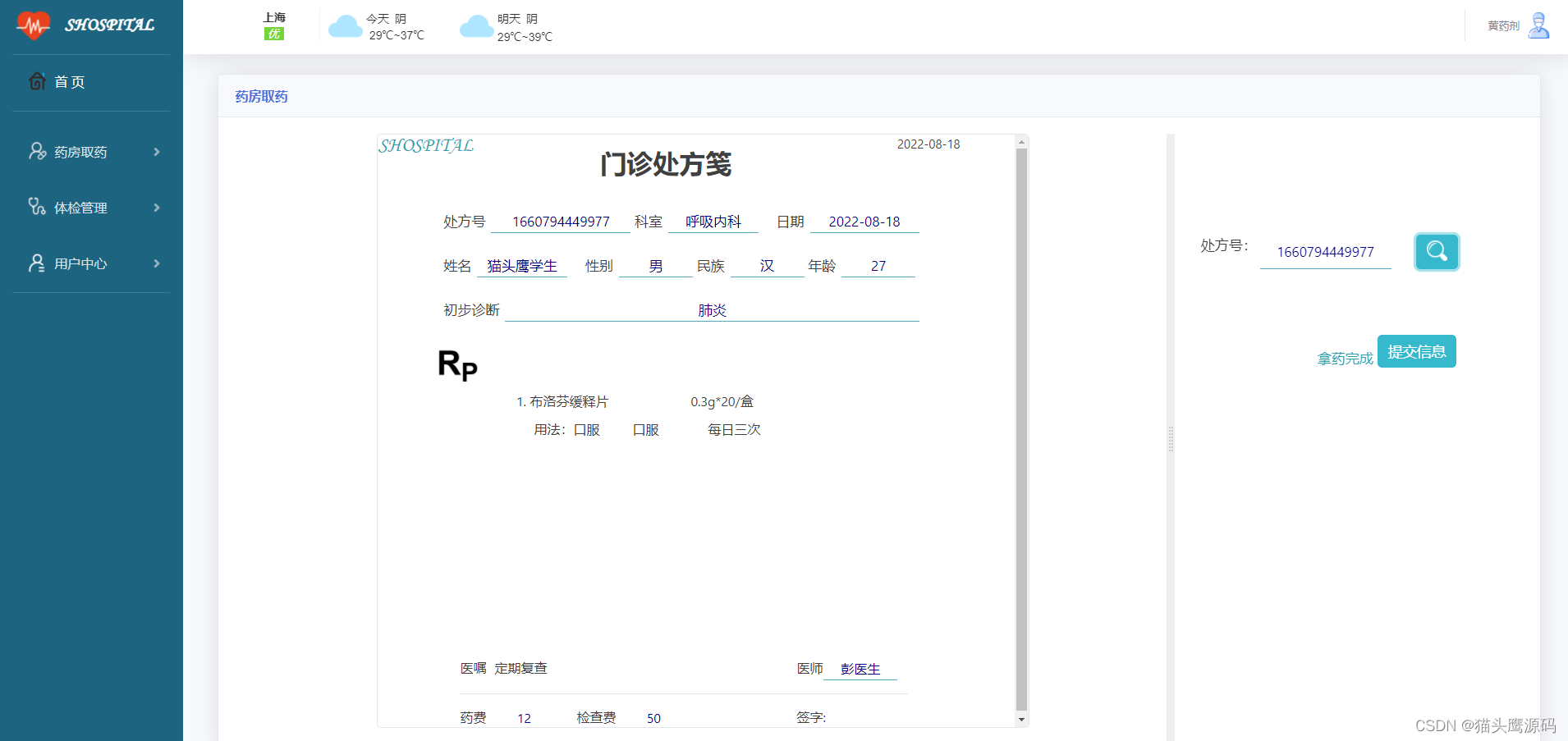Click the age value 27
Viewport: 1568px width, 741px height.
point(878,266)
